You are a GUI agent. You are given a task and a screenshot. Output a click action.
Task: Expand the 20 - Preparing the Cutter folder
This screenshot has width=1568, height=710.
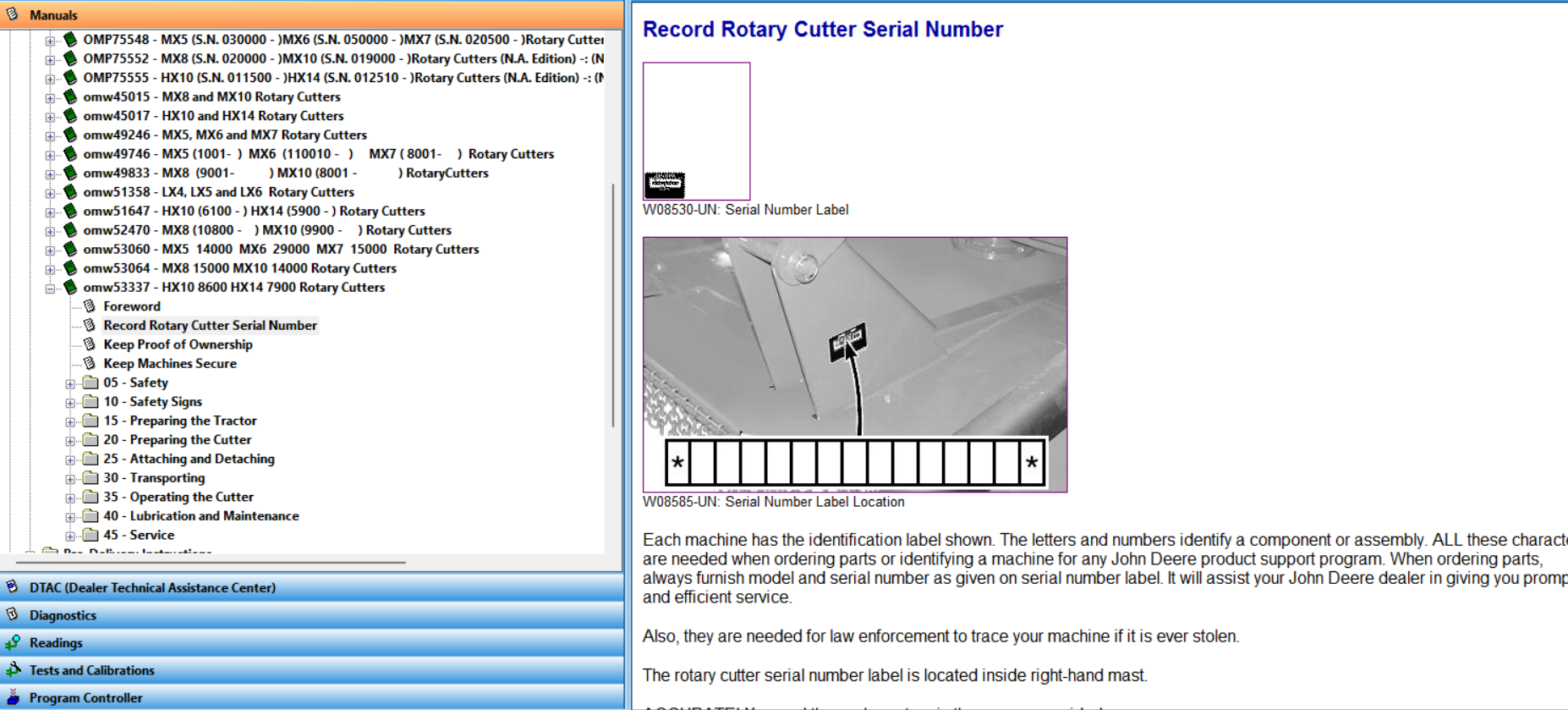(70, 441)
